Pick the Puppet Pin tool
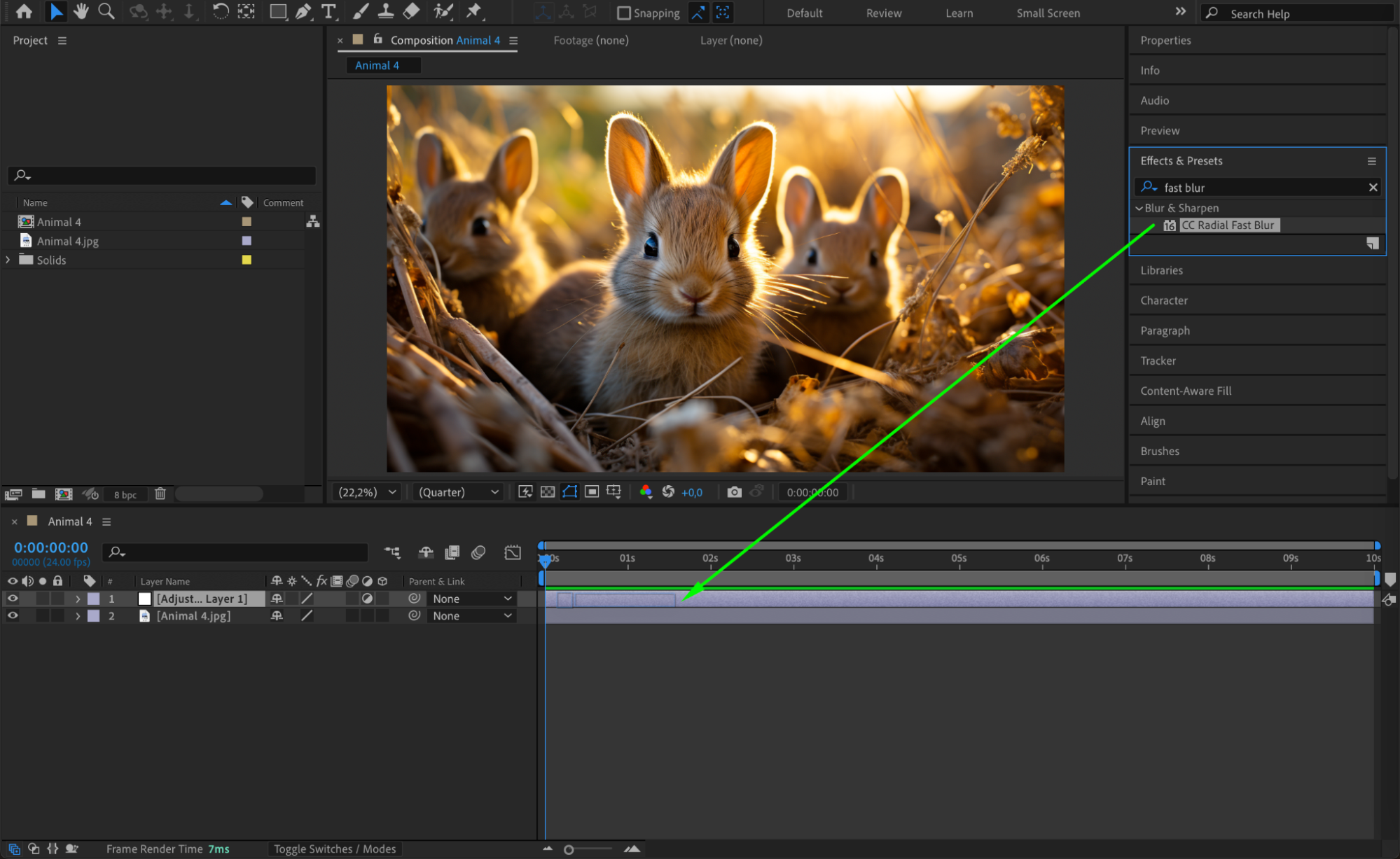1400x859 pixels. coord(474,11)
